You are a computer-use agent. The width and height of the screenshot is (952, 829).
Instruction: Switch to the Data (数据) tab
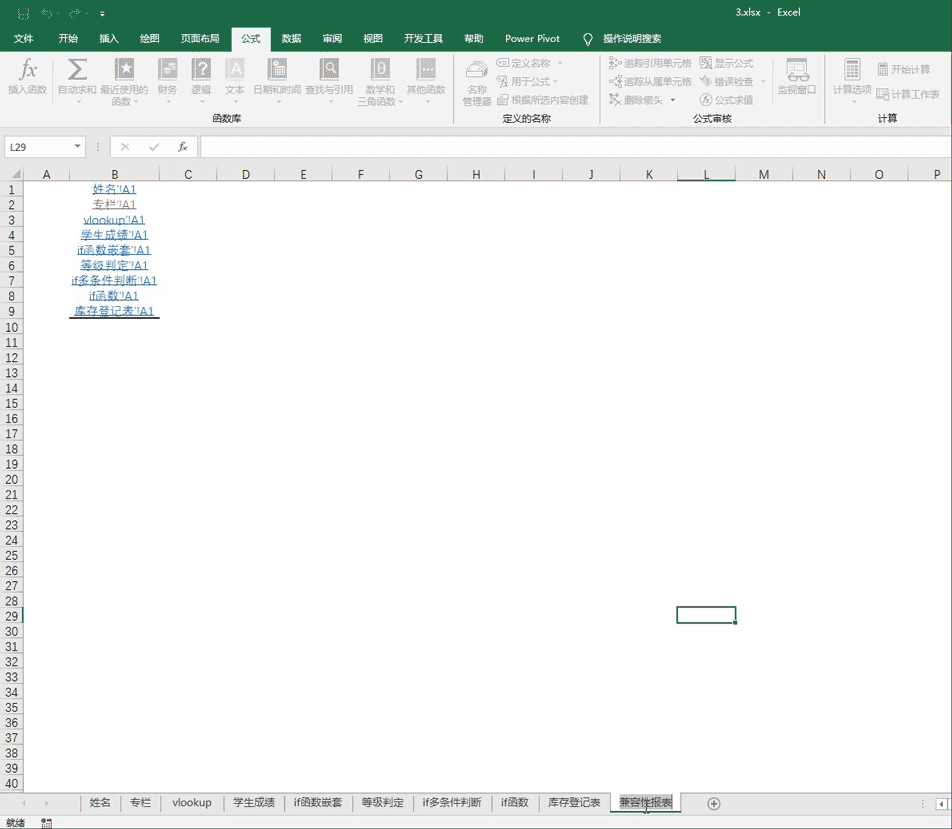click(291, 38)
